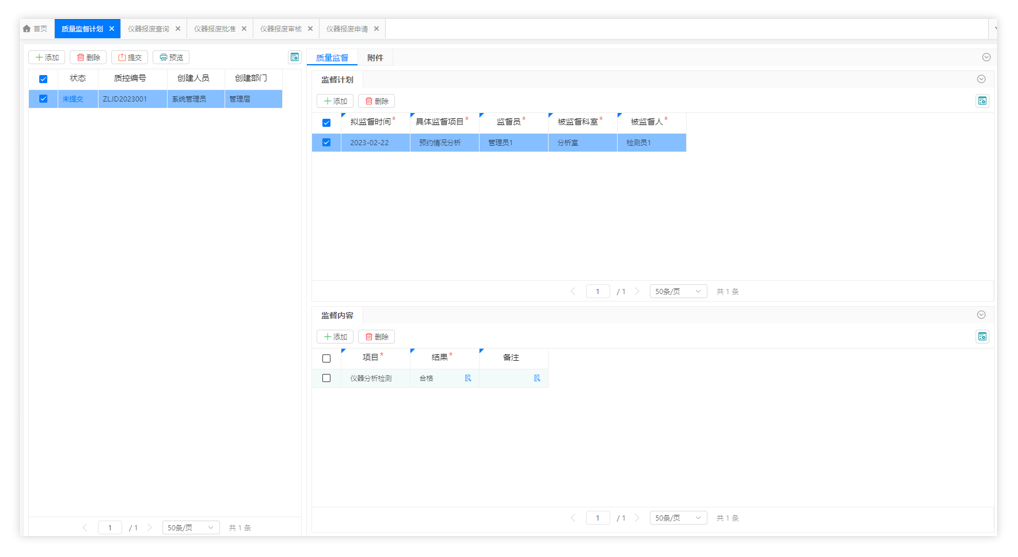1018x557 pixels.
Task: Switch to the 仪器报废查询 tab
Action: pos(148,29)
